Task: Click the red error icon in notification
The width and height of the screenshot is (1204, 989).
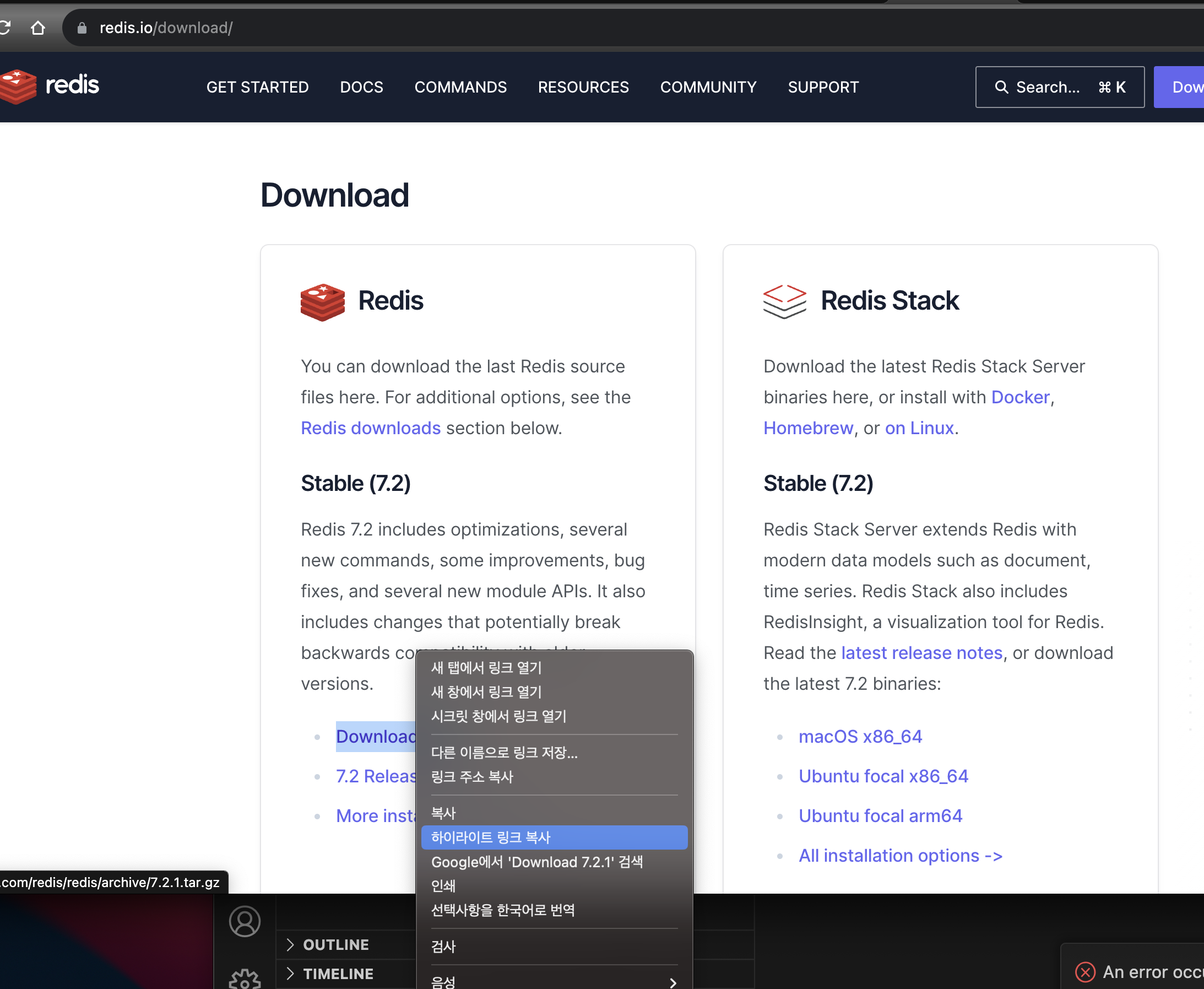Action: pos(1085,971)
